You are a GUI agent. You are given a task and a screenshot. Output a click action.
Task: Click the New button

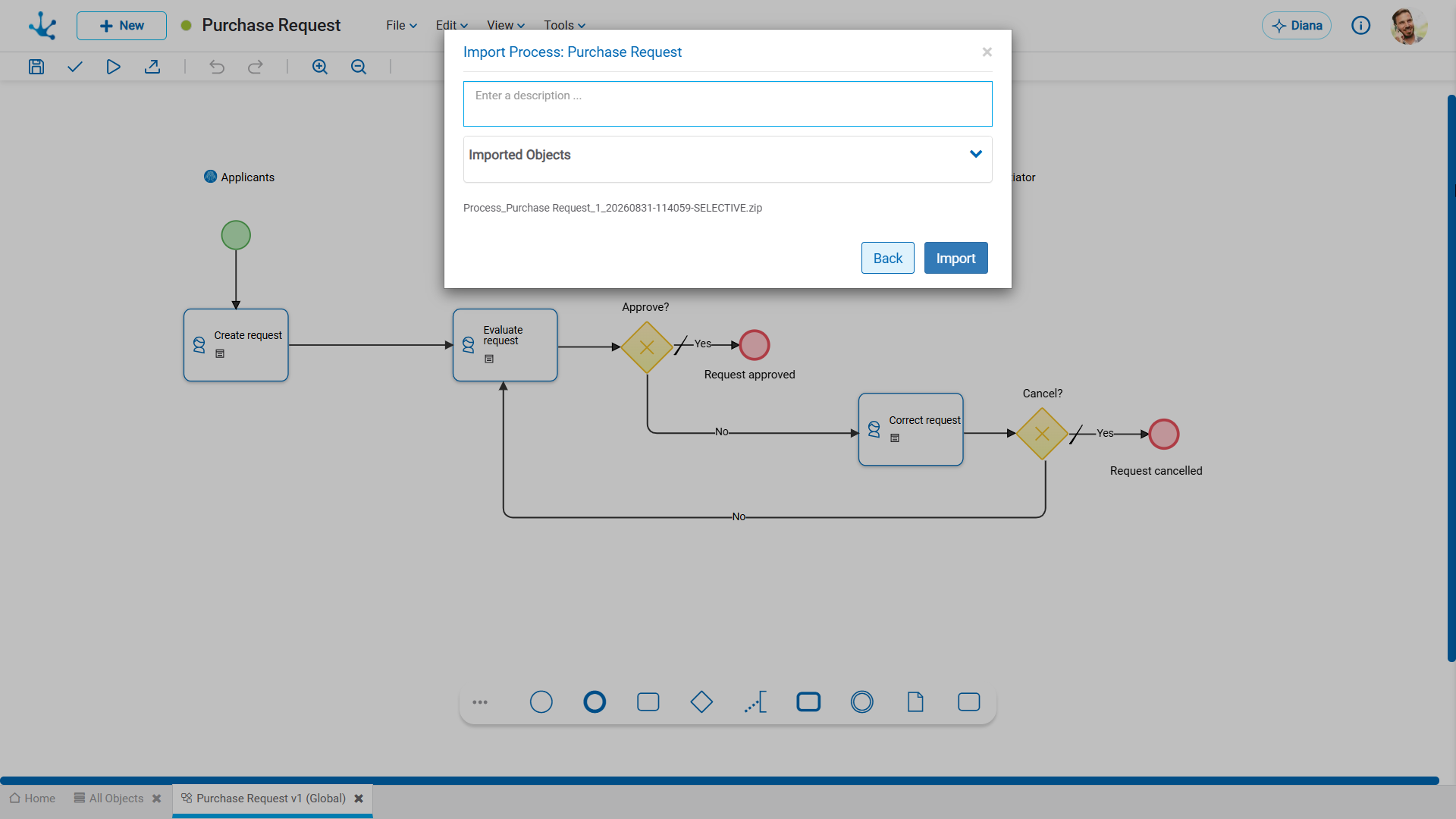(121, 26)
